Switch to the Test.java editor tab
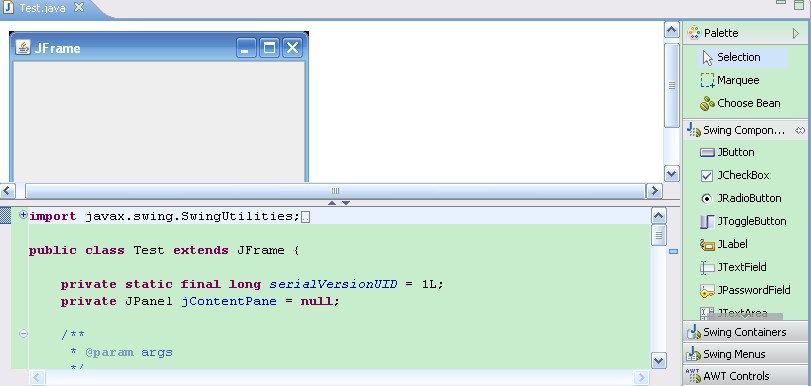This screenshot has width=811, height=386. [42, 8]
